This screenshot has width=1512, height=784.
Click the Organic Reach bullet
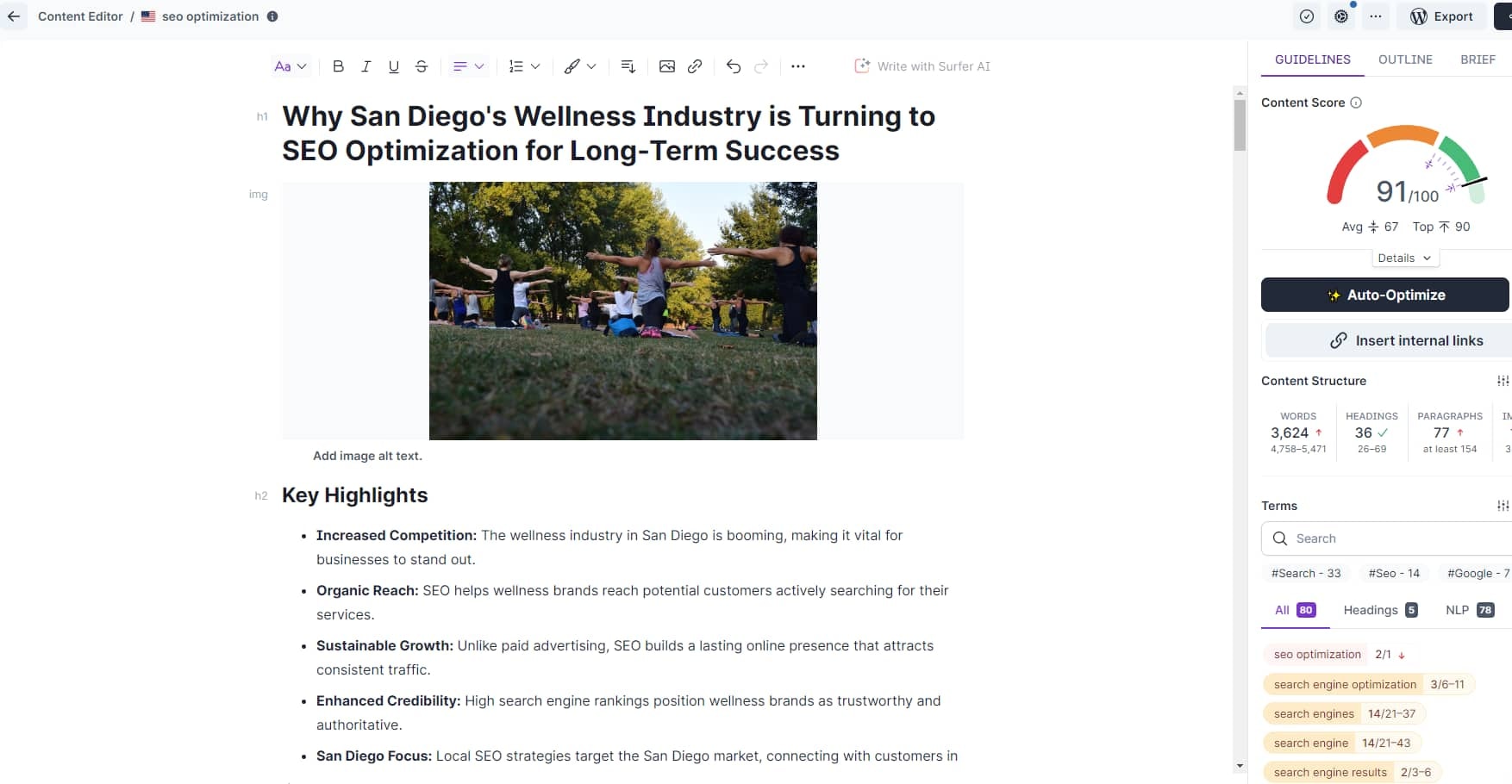(632, 602)
